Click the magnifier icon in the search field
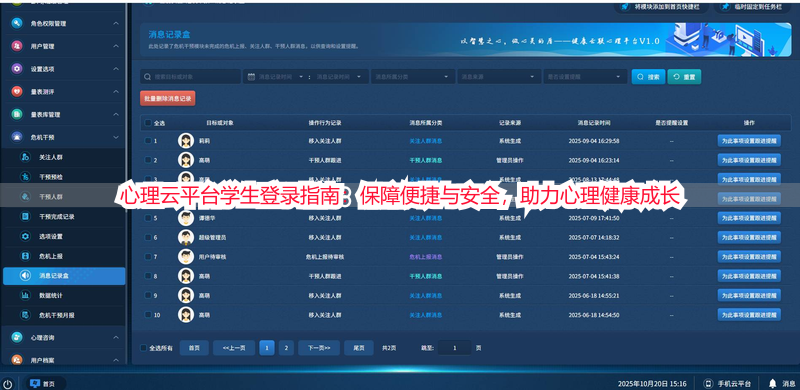800x390 pixels. [147, 77]
